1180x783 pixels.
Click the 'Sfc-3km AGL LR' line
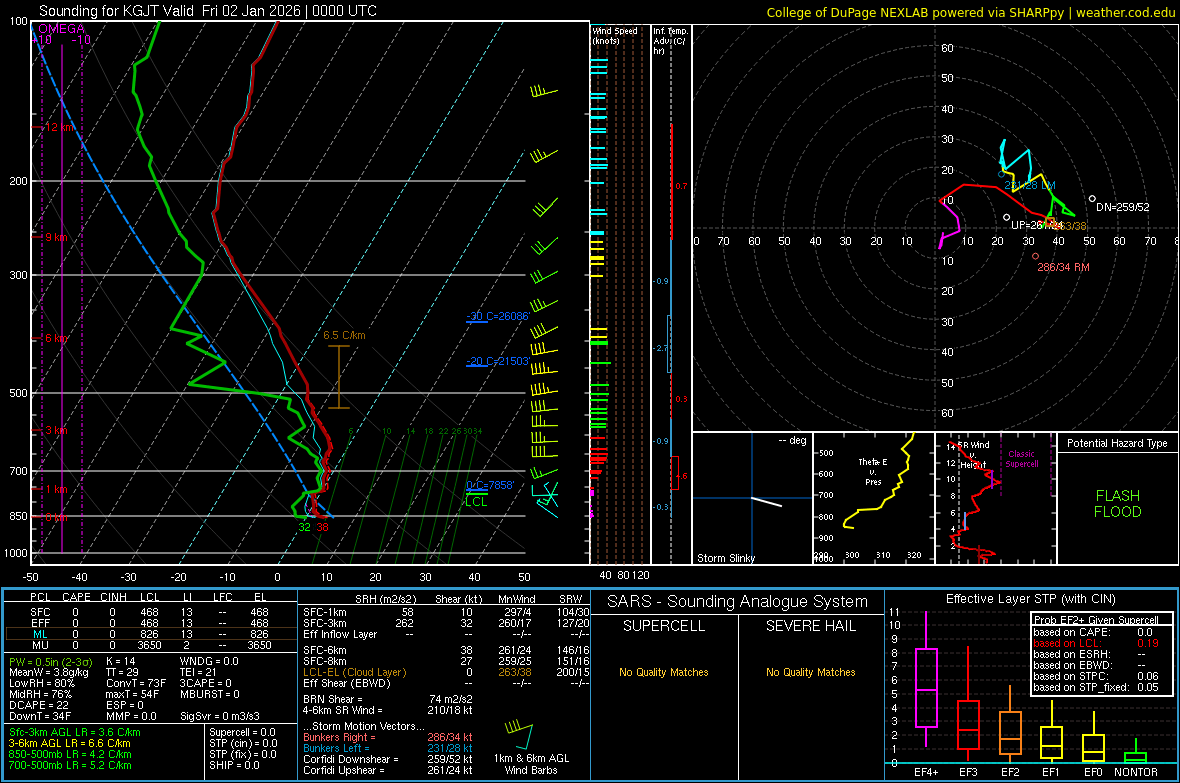click(75, 732)
